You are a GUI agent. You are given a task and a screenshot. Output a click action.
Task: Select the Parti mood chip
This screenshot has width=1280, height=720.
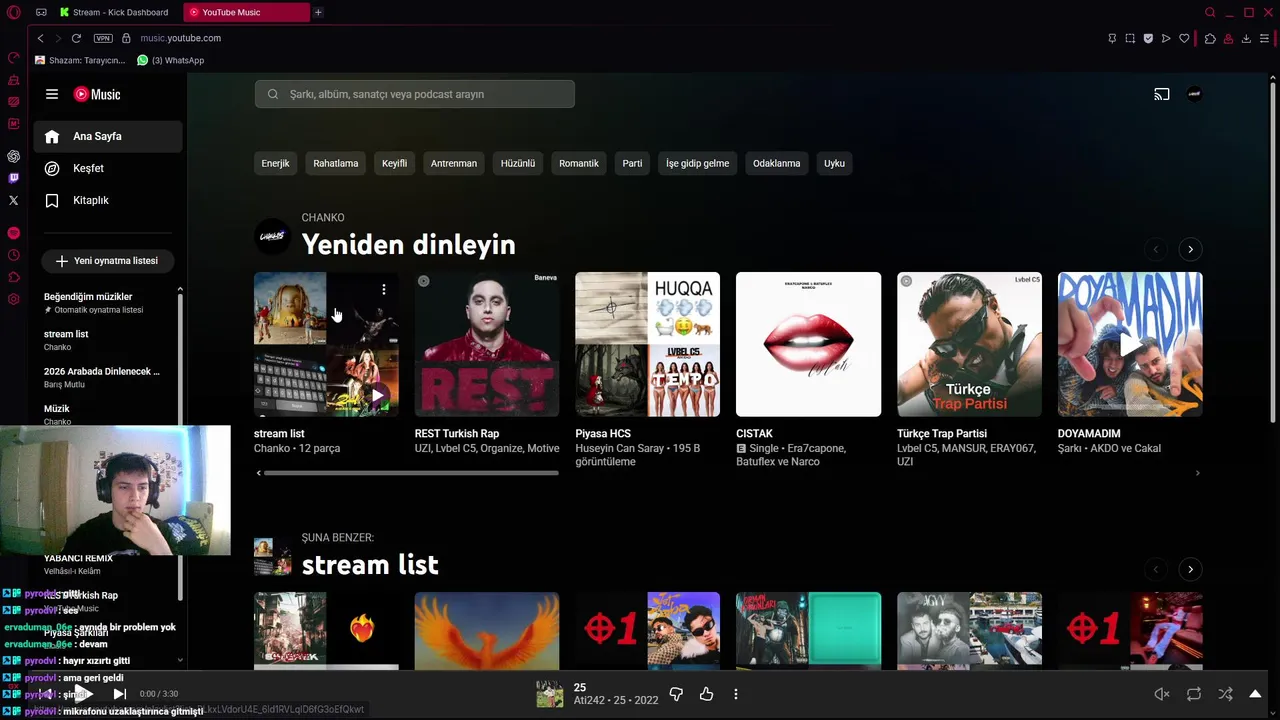coord(632,163)
